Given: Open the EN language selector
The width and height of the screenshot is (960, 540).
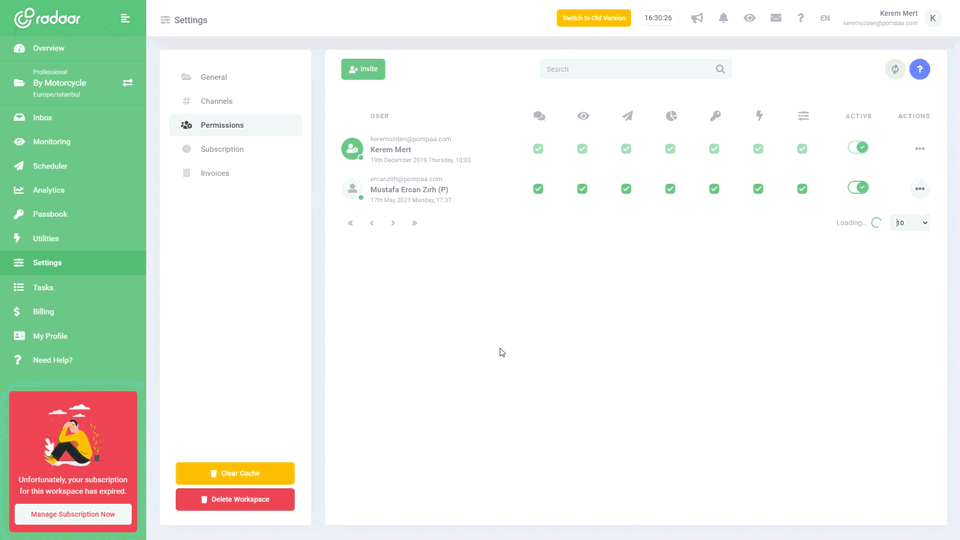Looking at the screenshot, I should tap(825, 18).
